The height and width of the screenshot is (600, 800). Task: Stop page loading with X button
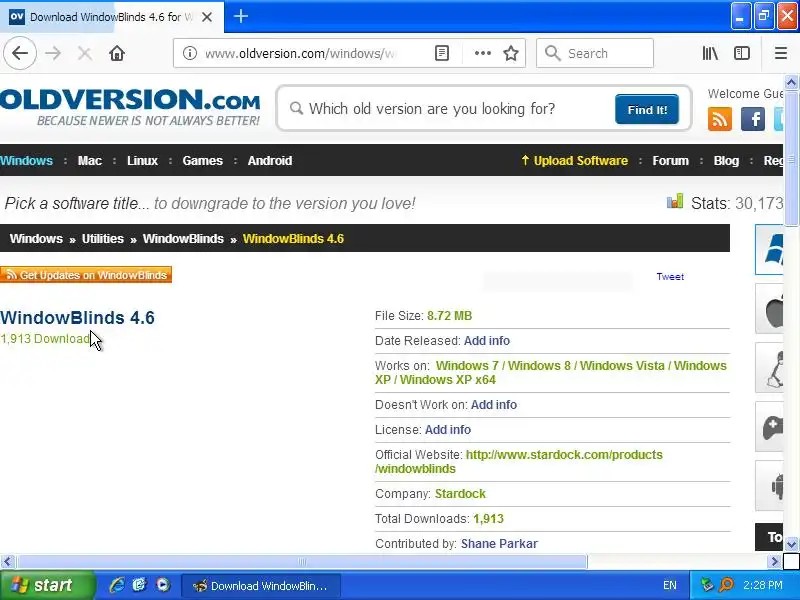85,53
